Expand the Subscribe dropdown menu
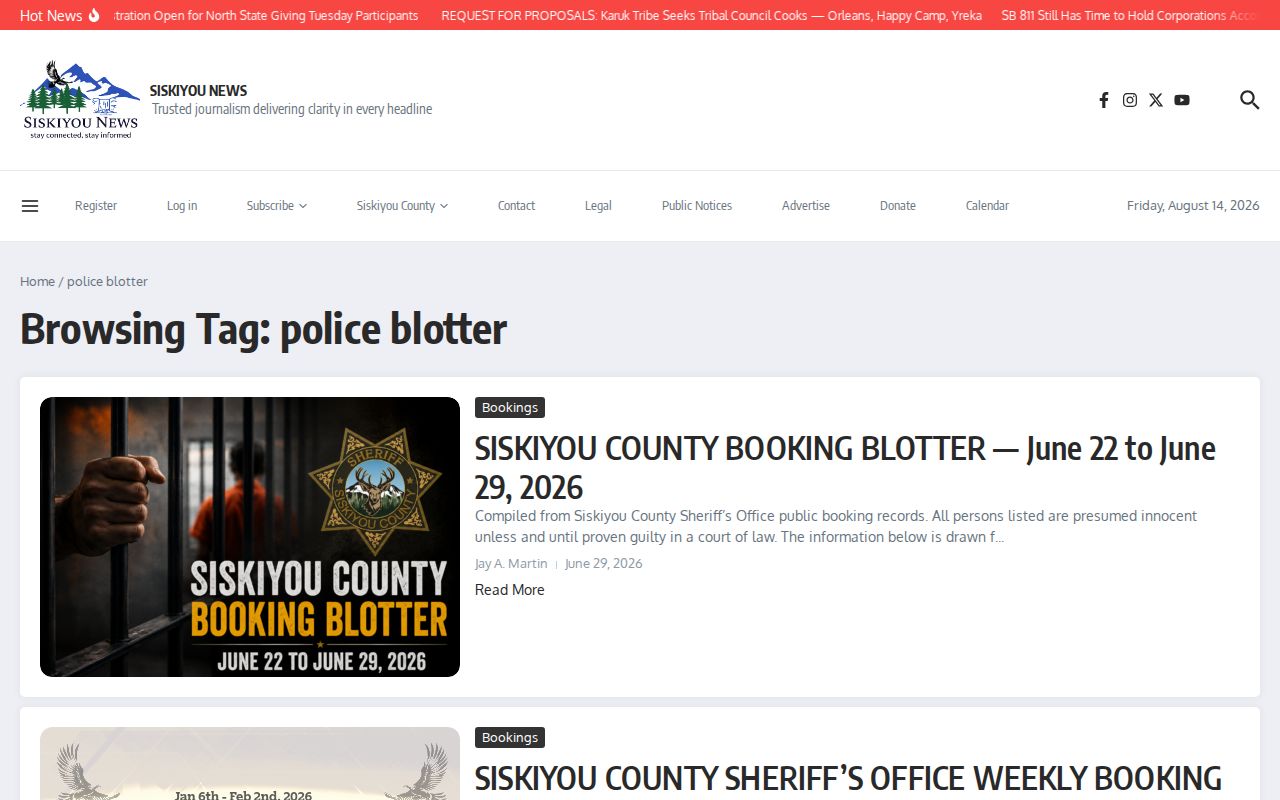Screen dimensions: 1280x800 (x=277, y=206)
